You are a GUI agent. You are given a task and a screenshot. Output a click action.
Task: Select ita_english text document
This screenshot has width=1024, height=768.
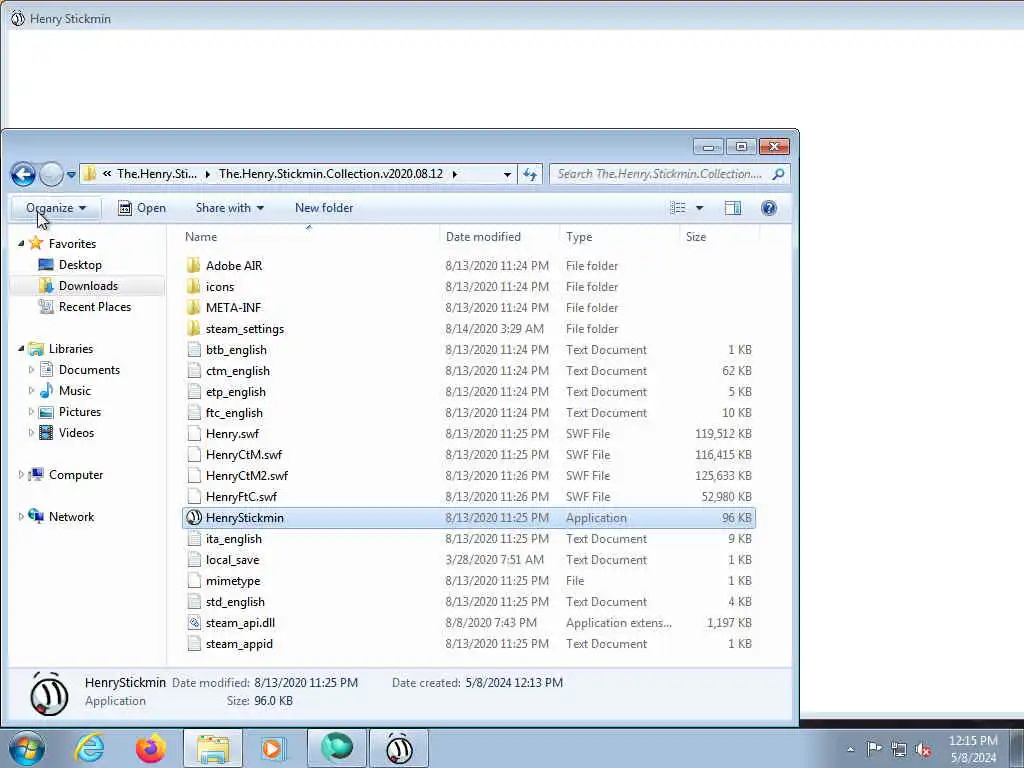[x=234, y=538]
